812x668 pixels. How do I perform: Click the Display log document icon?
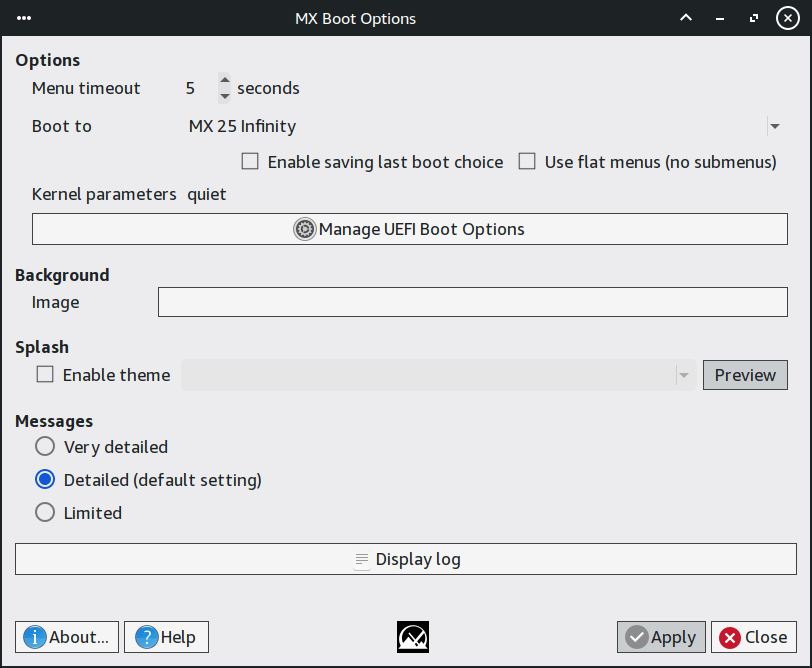click(x=362, y=560)
